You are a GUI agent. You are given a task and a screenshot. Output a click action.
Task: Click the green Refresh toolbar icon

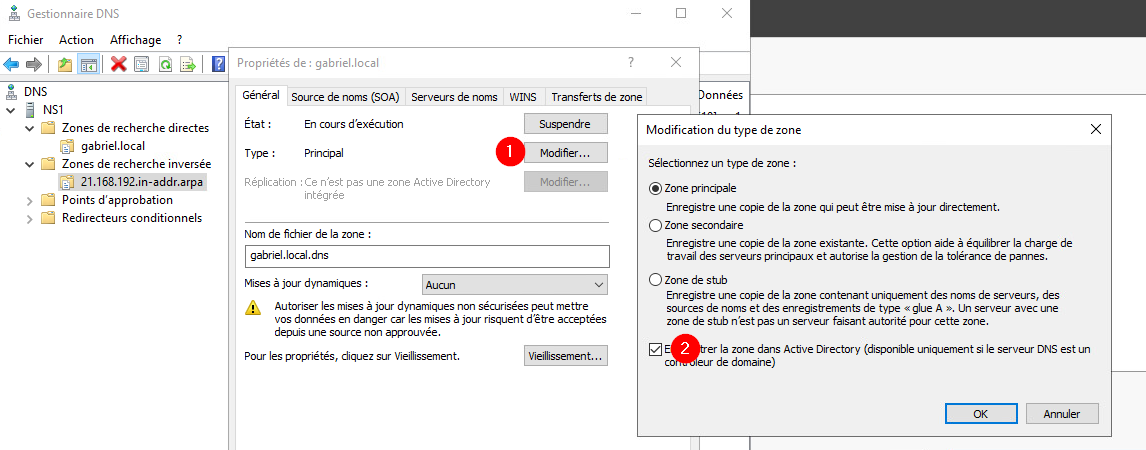pos(165,65)
